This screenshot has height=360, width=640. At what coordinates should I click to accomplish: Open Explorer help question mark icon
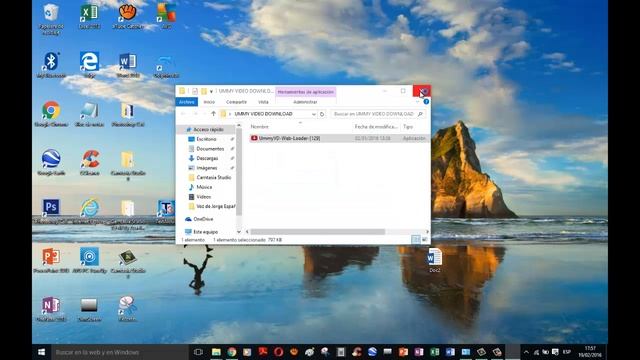(426, 102)
